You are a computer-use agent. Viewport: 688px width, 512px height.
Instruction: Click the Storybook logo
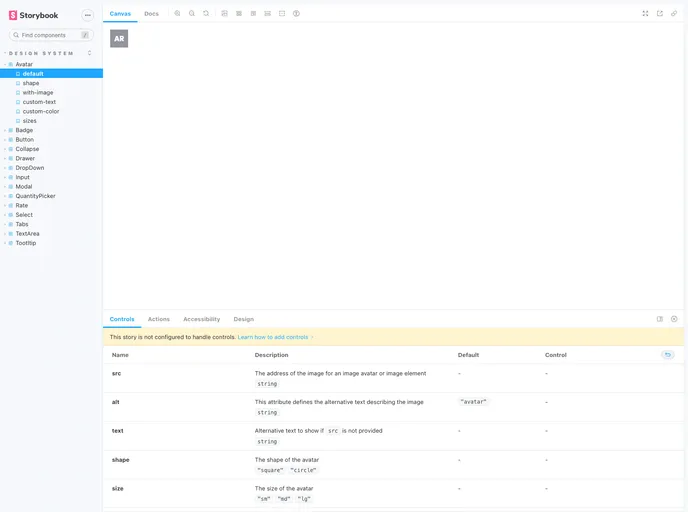(x=33, y=15)
